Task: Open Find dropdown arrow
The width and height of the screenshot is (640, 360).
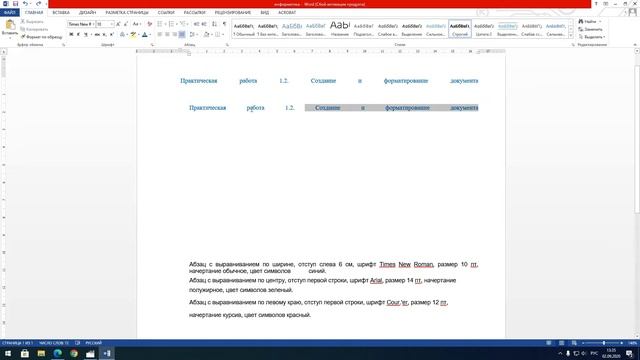Action: (x=600, y=21)
